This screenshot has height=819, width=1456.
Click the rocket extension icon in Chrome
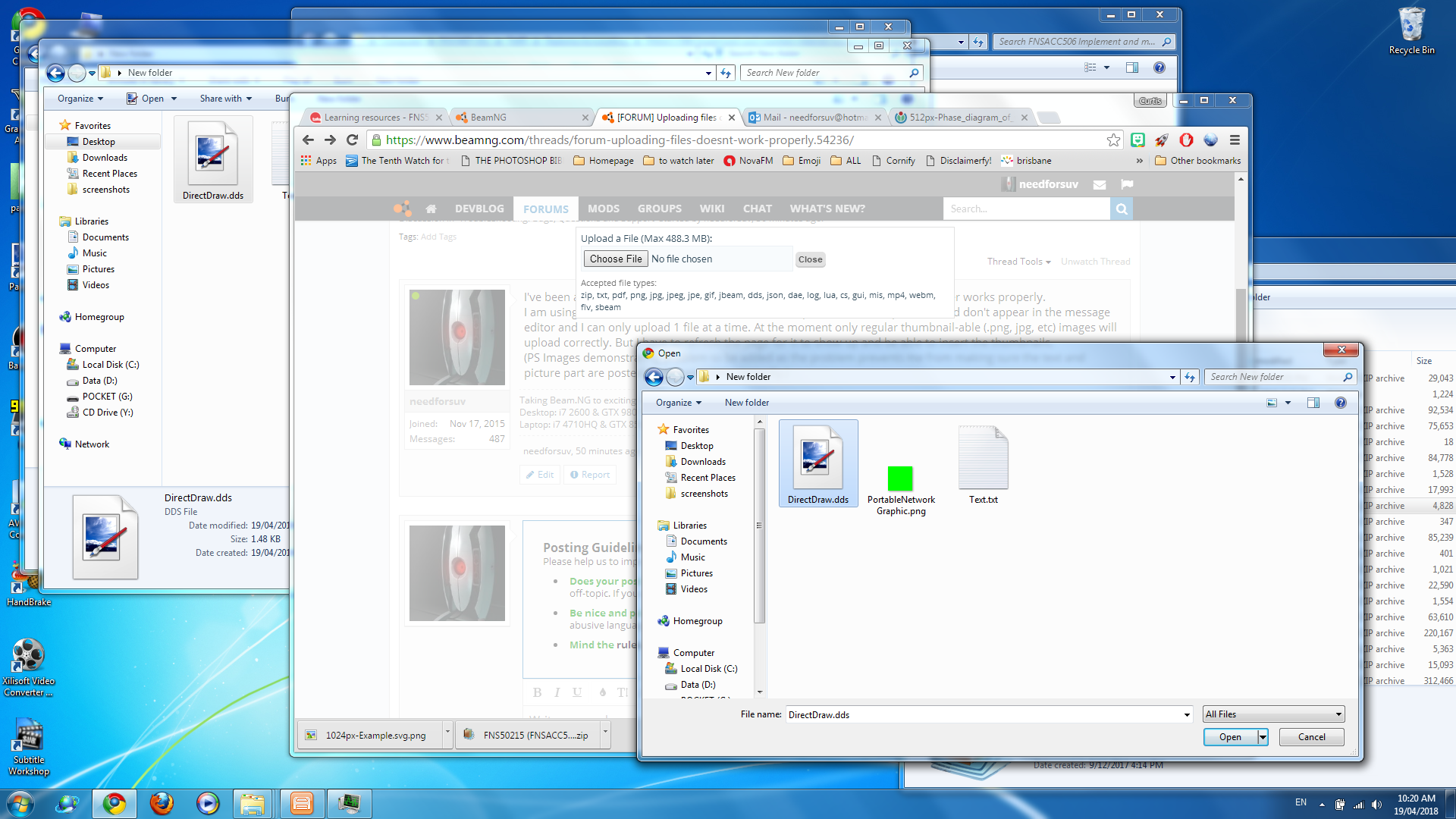click(1162, 140)
